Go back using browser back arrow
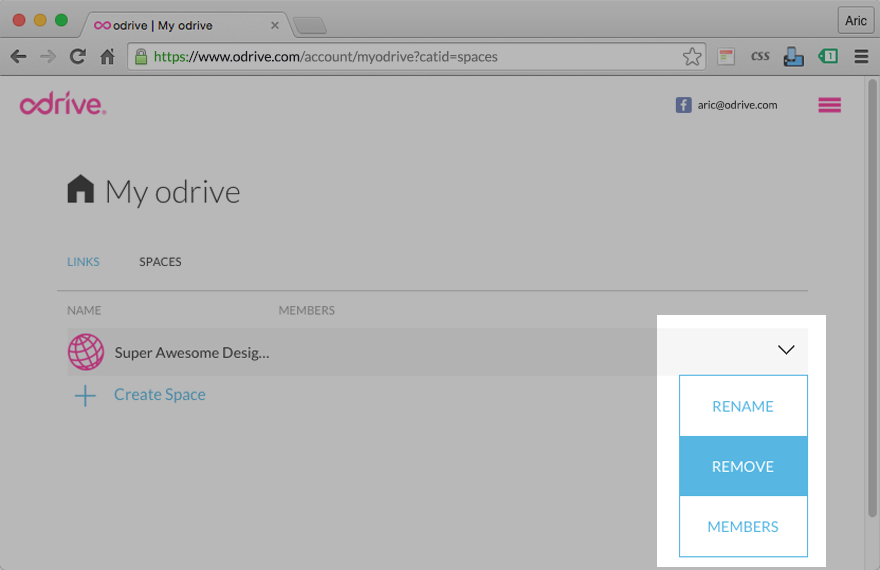 18,57
